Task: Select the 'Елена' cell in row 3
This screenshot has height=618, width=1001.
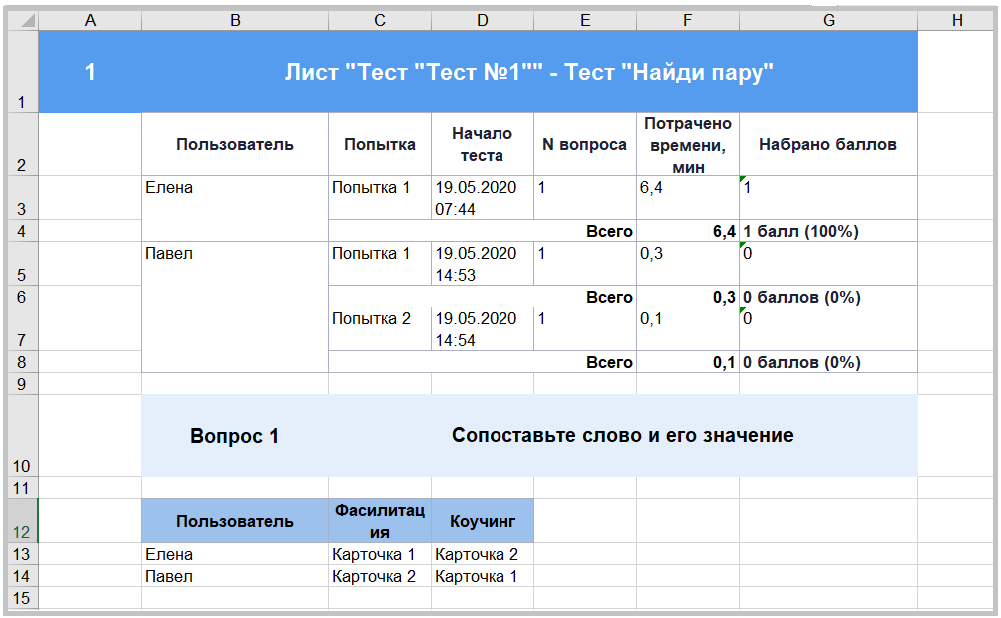Action: click(235, 208)
